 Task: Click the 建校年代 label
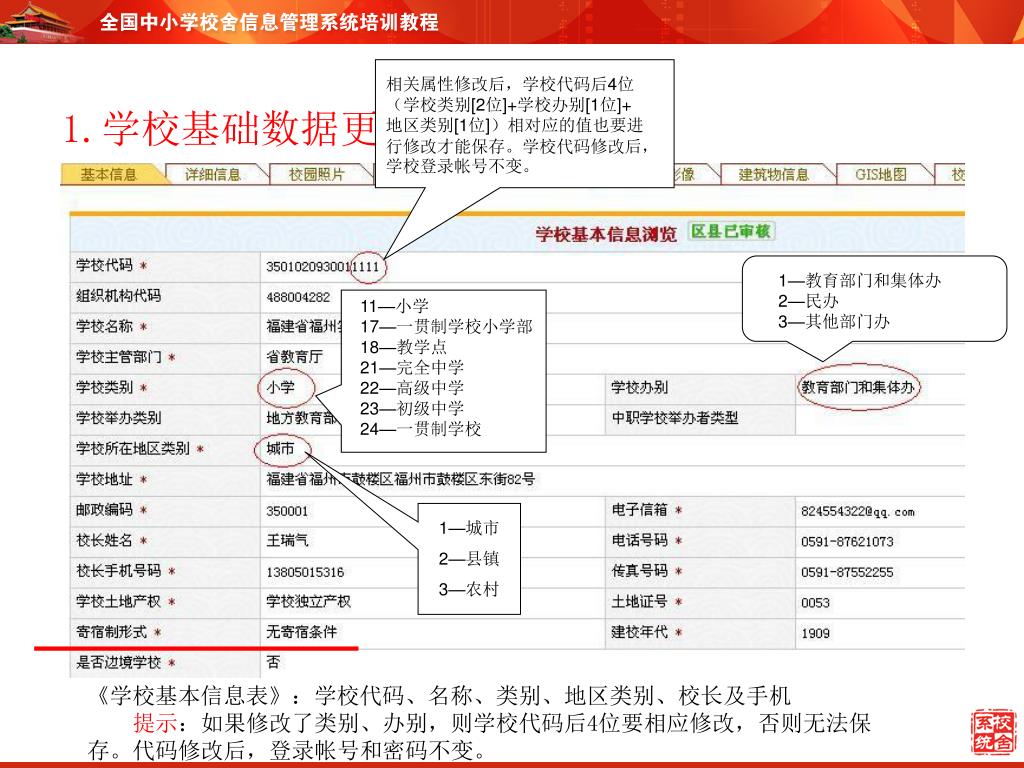tap(639, 632)
